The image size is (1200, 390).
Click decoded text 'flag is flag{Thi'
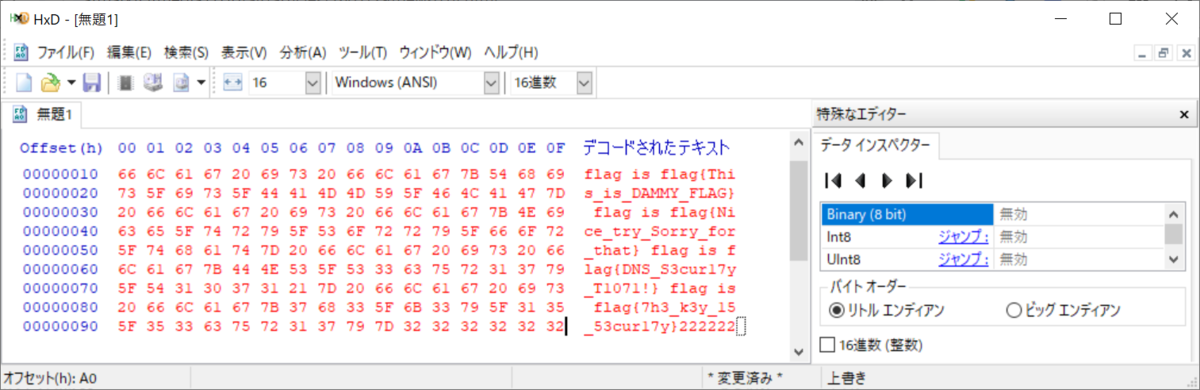click(660, 174)
